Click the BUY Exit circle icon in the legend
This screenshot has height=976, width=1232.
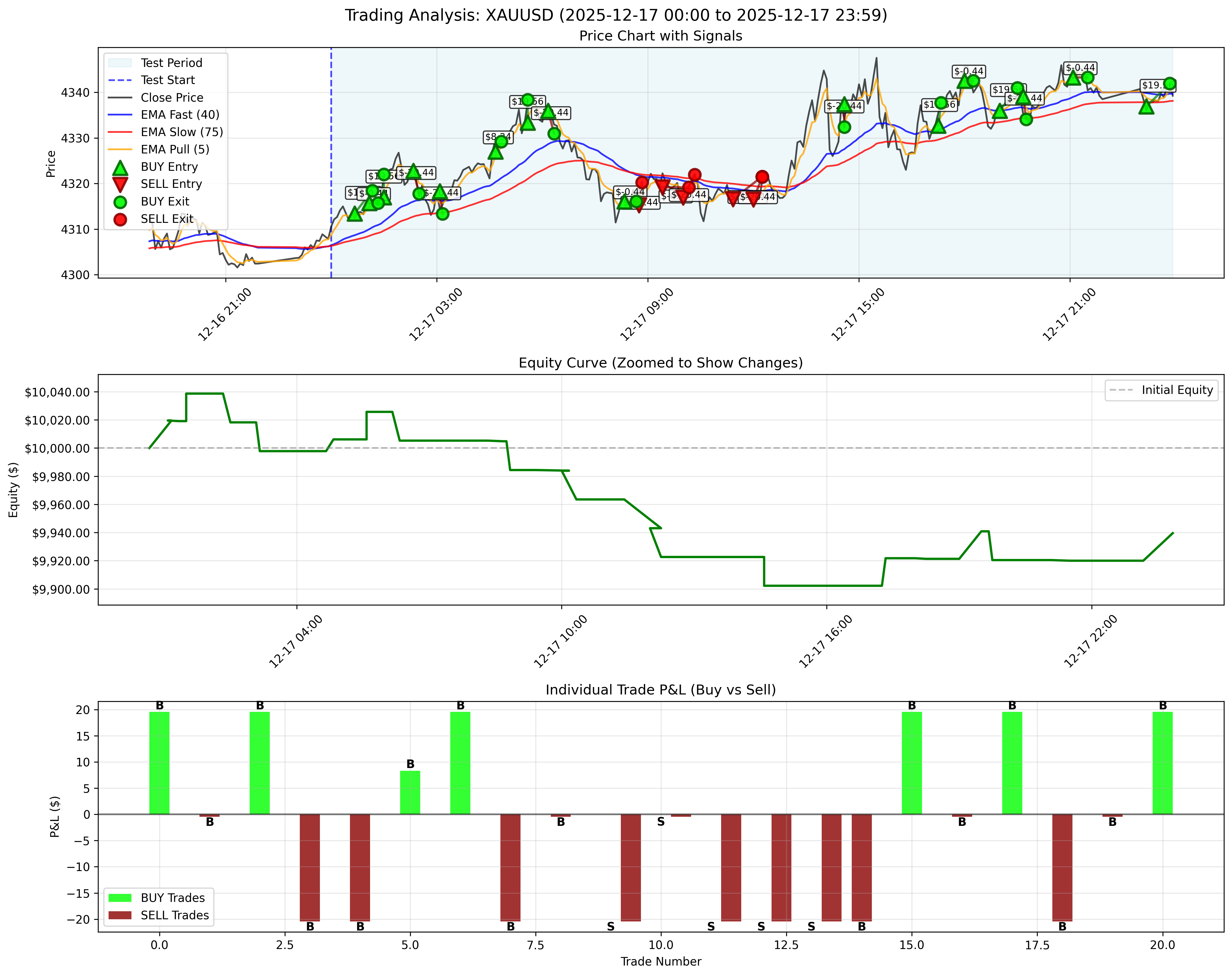pyautogui.click(x=121, y=202)
